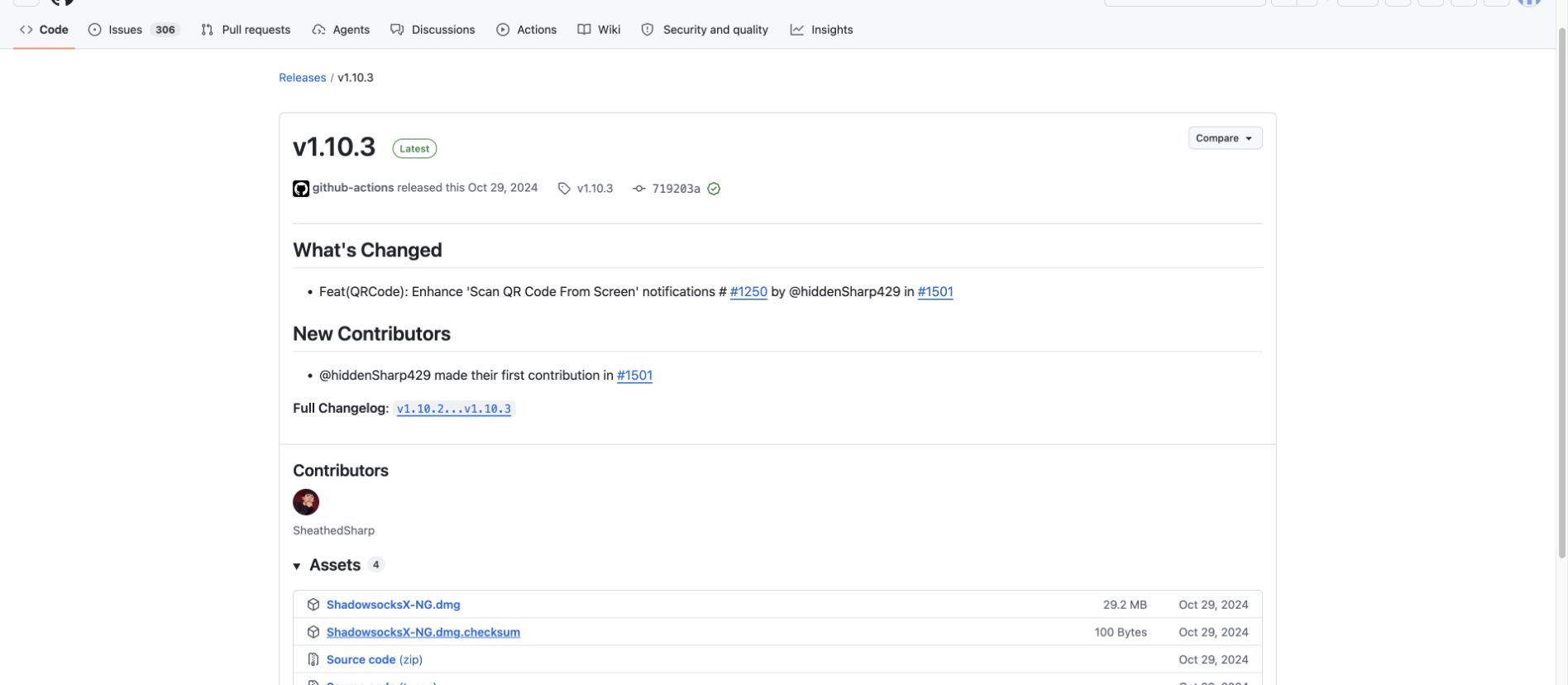Click the "released this Oct 29, 2024" text

coord(467,188)
